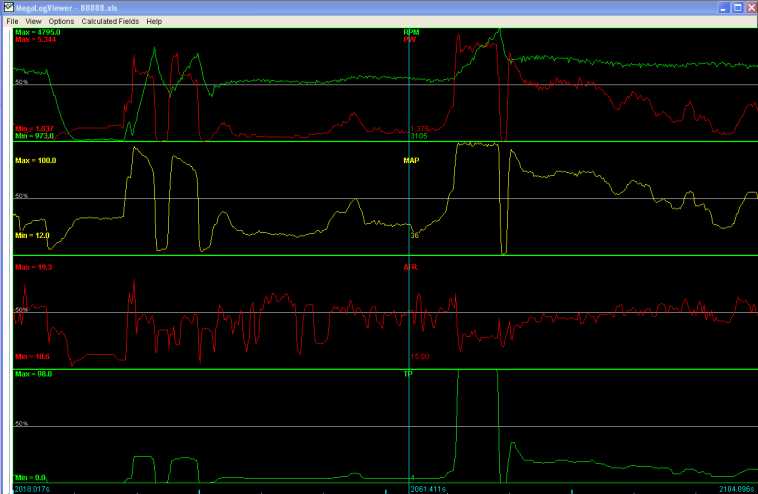Image resolution: width=758 pixels, height=494 pixels.
Task: Select the red AFR field label
Action: (410, 268)
